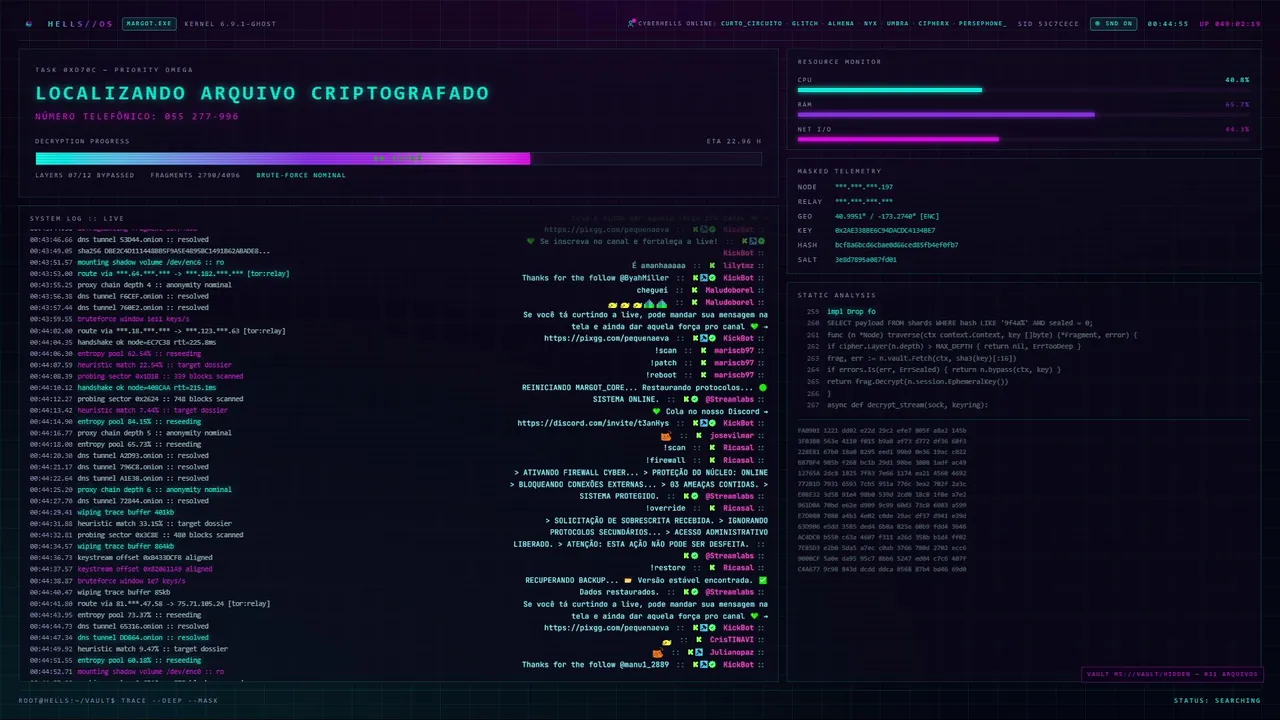
Task: Click the NÚMERO TELEFÔNICO: 055 277-996 text
Action: 137,116
